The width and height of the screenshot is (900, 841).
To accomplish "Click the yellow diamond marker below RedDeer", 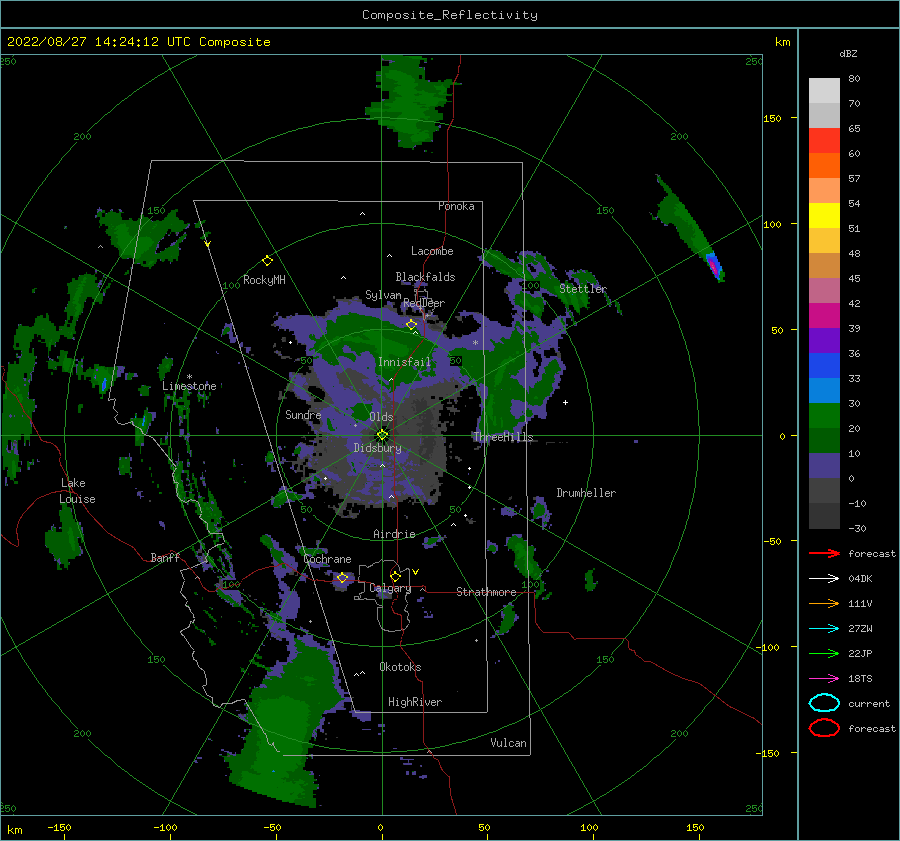I will [x=411, y=325].
